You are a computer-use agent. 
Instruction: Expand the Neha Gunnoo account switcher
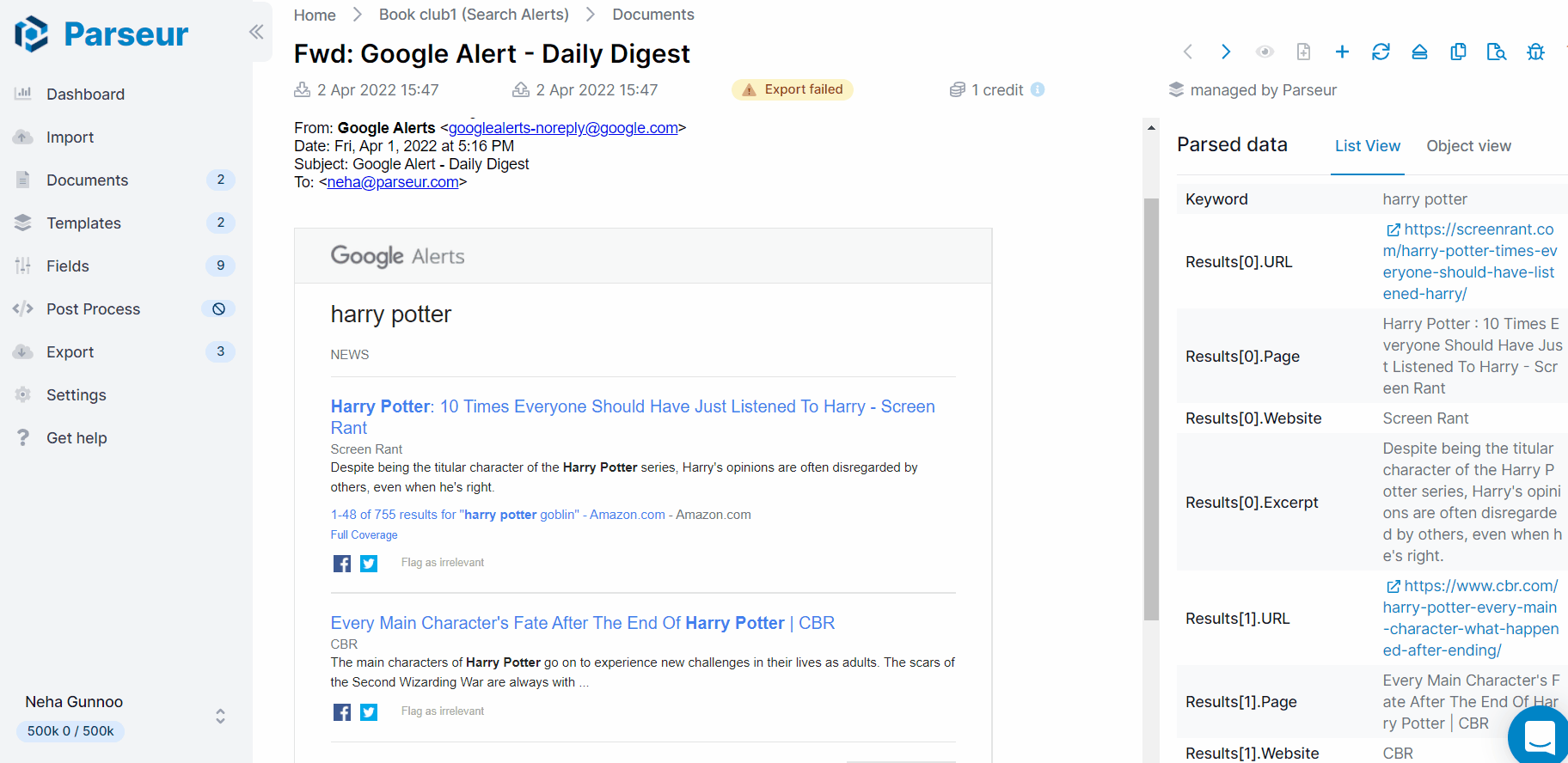click(x=220, y=716)
